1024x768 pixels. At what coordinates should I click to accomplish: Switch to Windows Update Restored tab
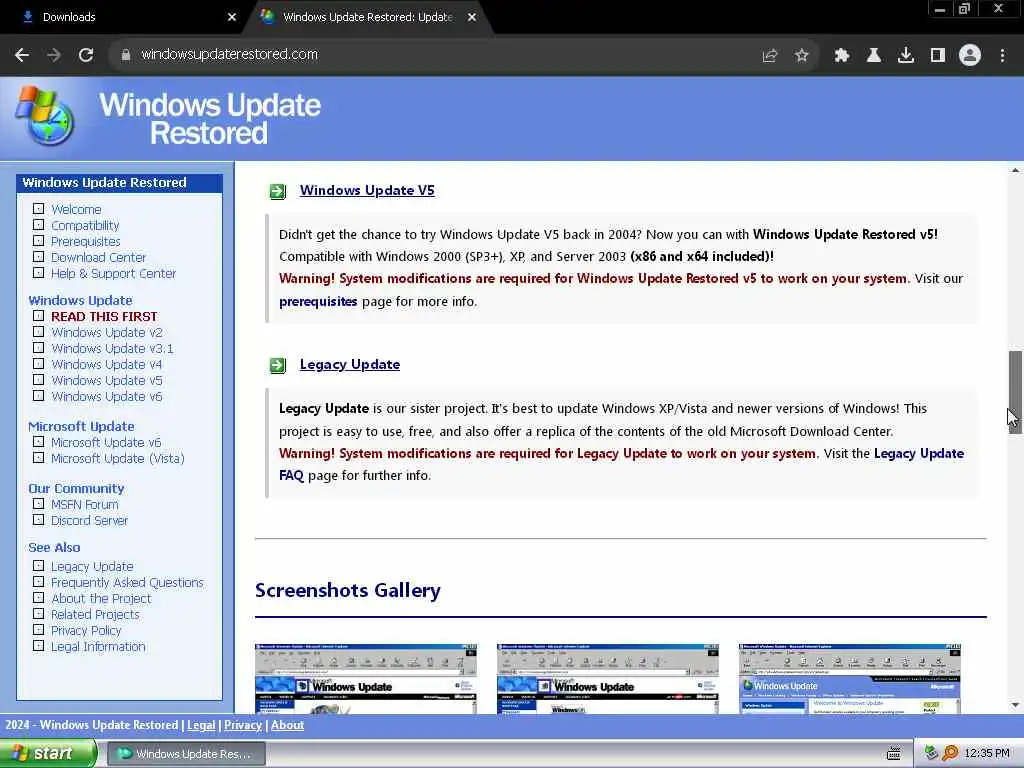[x=368, y=17]
